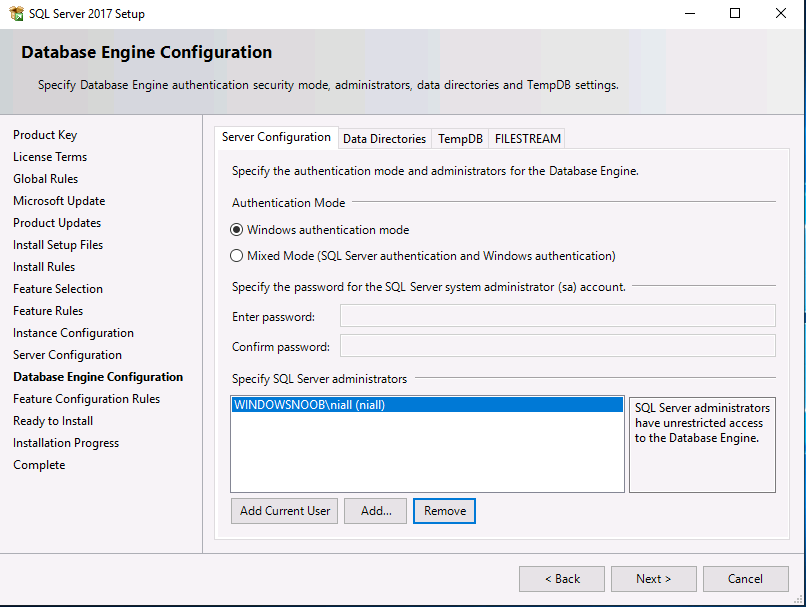Close the SQL Server 2017 Setup window
806x607 pixels.
pos(781,13)
